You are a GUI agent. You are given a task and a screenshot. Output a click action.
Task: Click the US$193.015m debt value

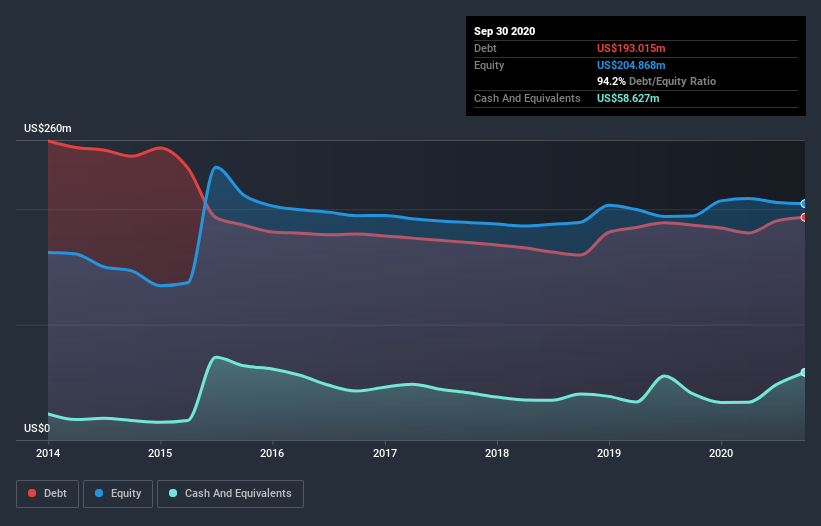pos(631,48)
